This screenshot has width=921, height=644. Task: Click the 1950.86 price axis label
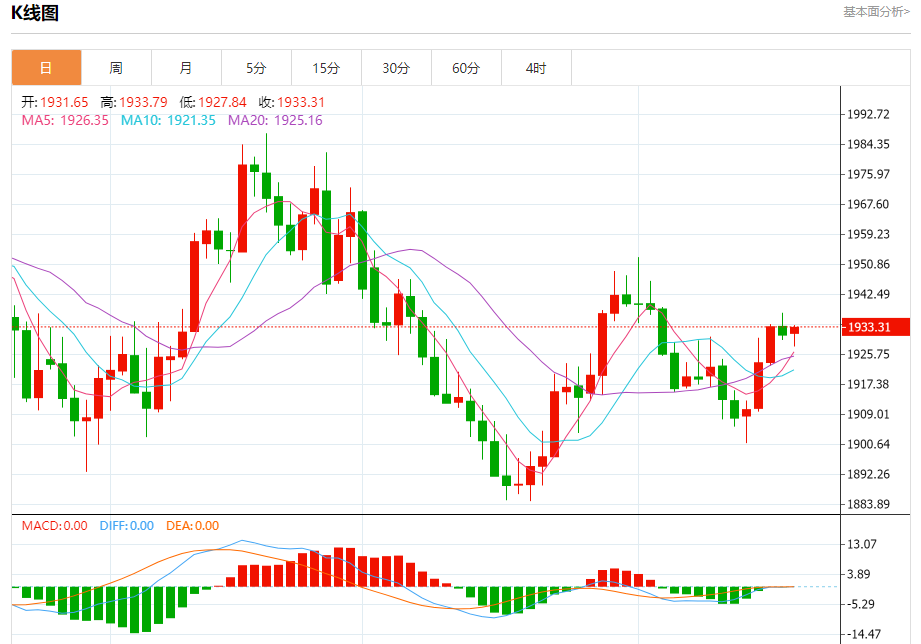(x=868, y=264)
